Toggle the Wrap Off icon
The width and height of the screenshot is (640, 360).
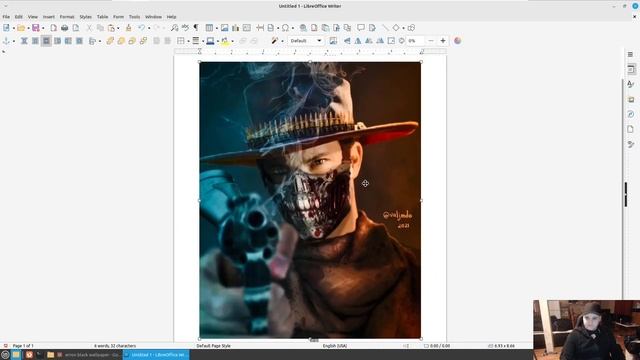[x=24, y=41]
